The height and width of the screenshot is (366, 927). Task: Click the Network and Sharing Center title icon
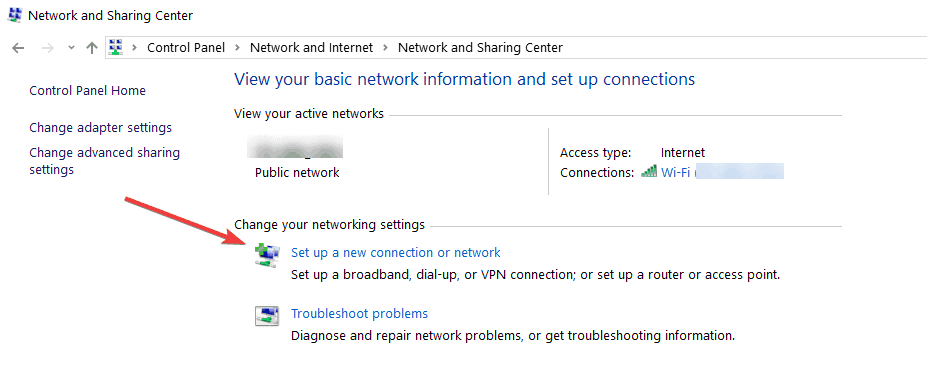point(14,15)
